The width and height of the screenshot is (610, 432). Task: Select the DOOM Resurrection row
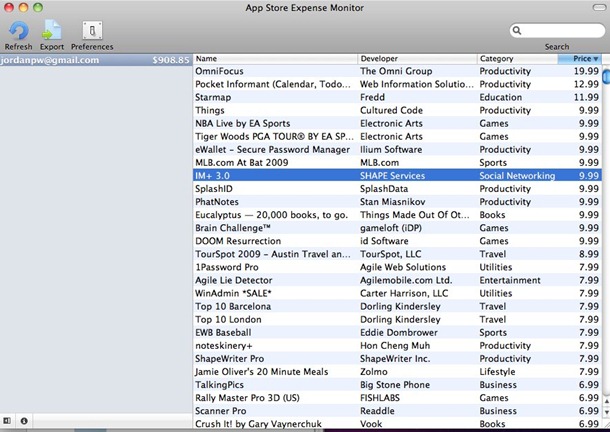(397, 241)
